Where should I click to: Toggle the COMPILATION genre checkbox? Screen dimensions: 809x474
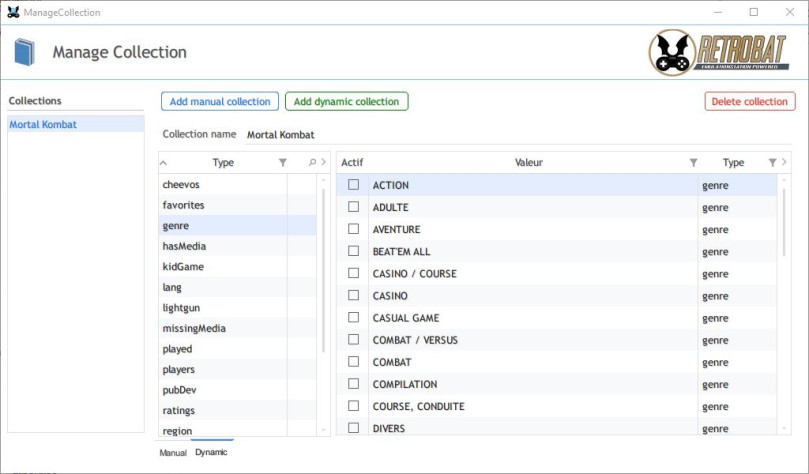pyautogui.click(x=353, y=384)
